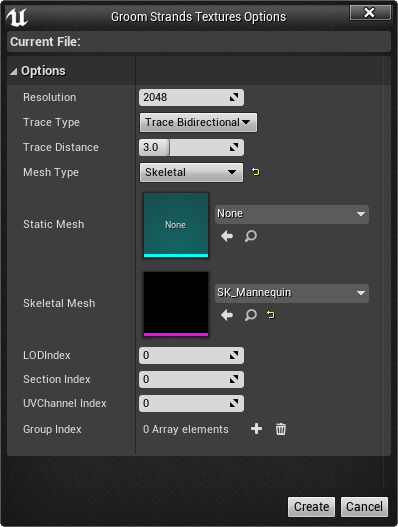
Task: Click the Mesh Type property label
Action: [x=51, y=172]
